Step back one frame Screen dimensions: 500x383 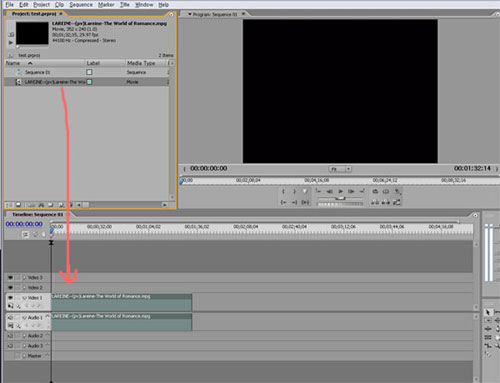tap(329, 191)
